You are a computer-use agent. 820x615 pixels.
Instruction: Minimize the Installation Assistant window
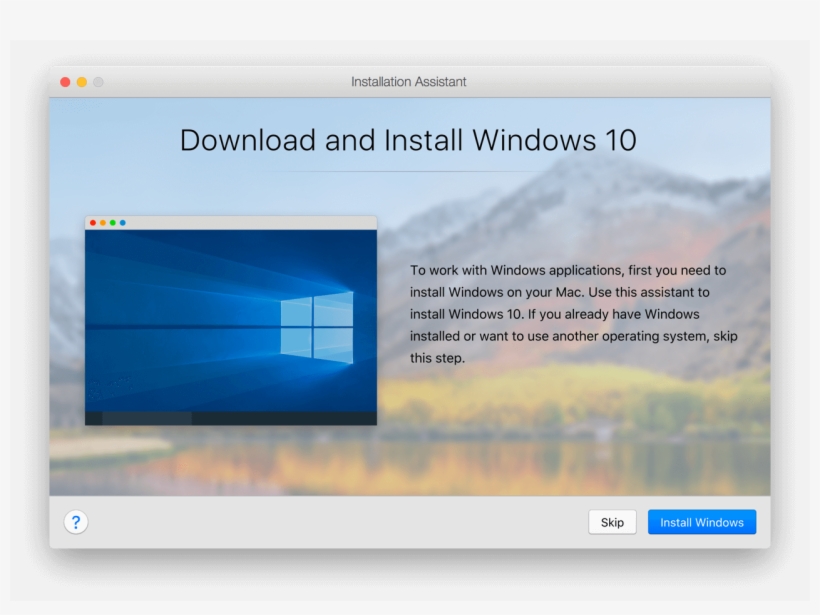click(82, 82)
